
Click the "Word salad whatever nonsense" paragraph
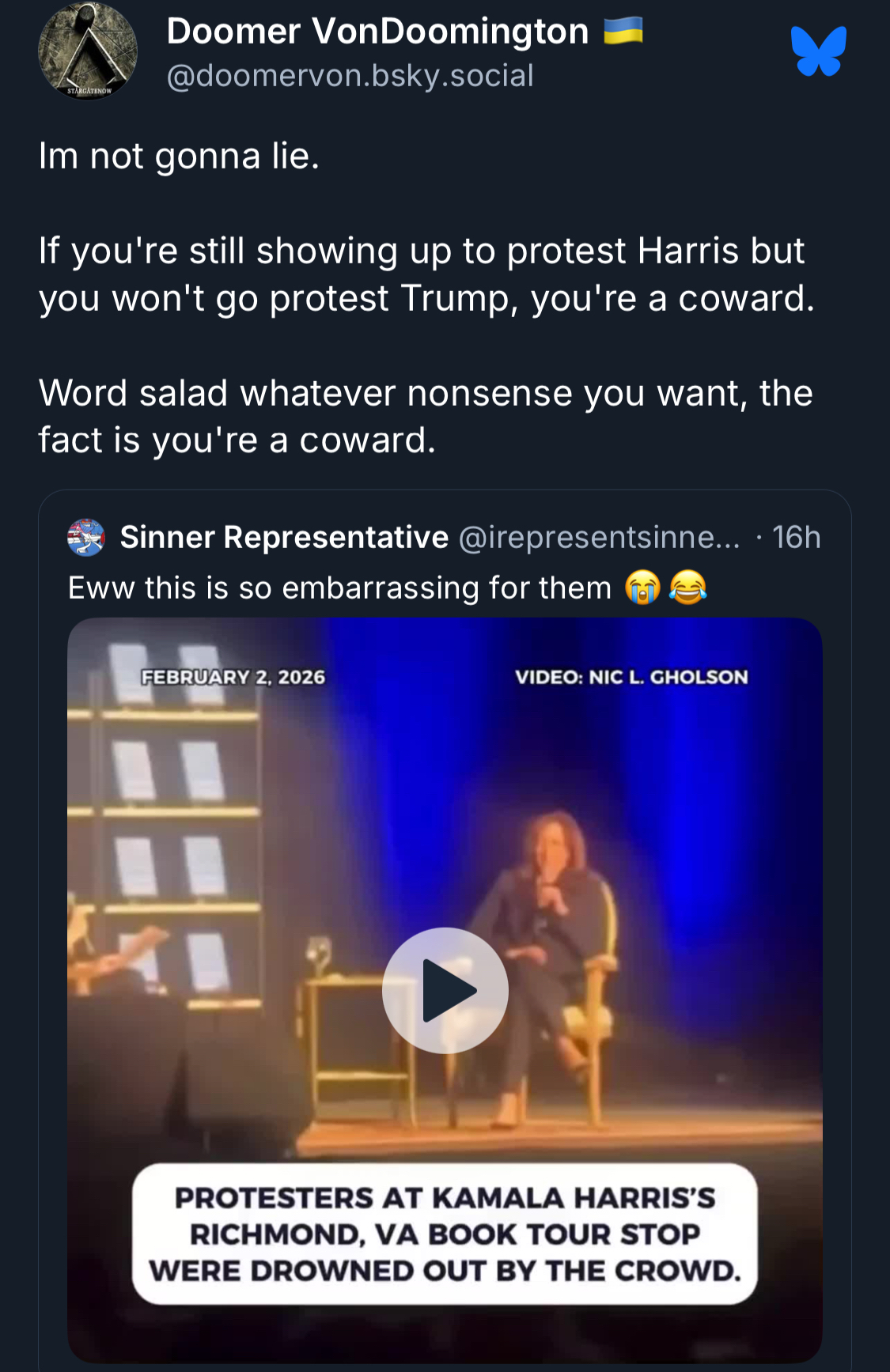(426, 417)
